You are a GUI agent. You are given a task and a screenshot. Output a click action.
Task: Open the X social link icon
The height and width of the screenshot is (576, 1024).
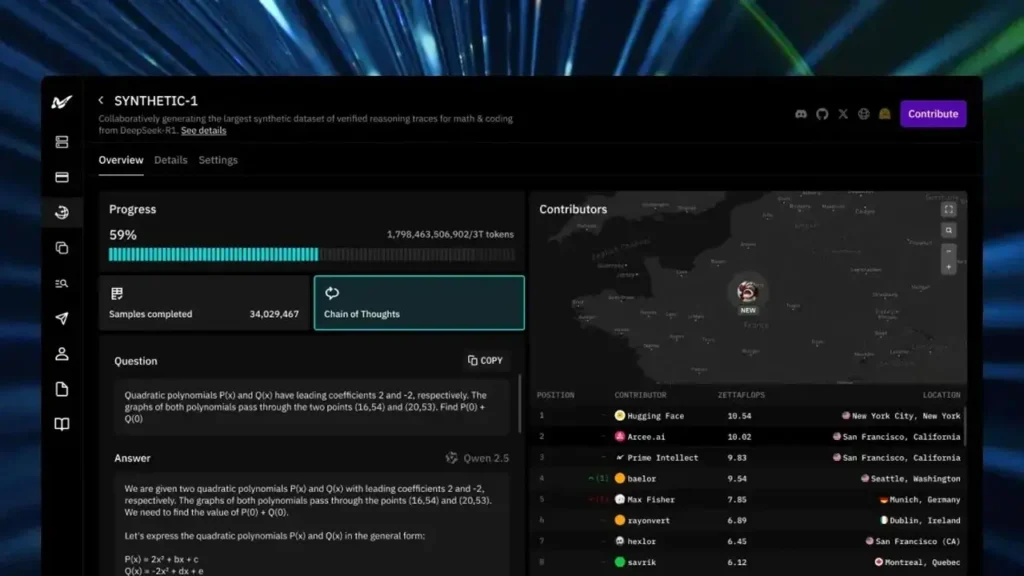click(842, 114)
